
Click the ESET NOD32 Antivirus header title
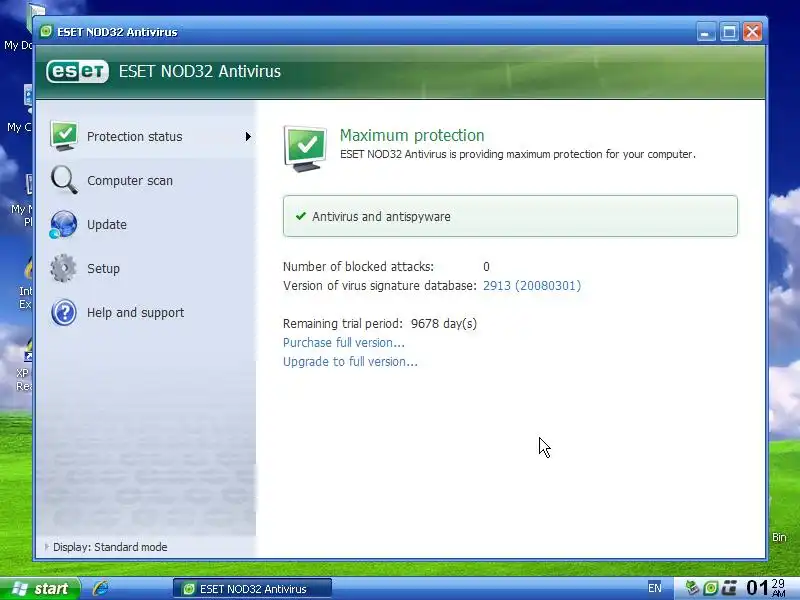(x=199, y=71)
